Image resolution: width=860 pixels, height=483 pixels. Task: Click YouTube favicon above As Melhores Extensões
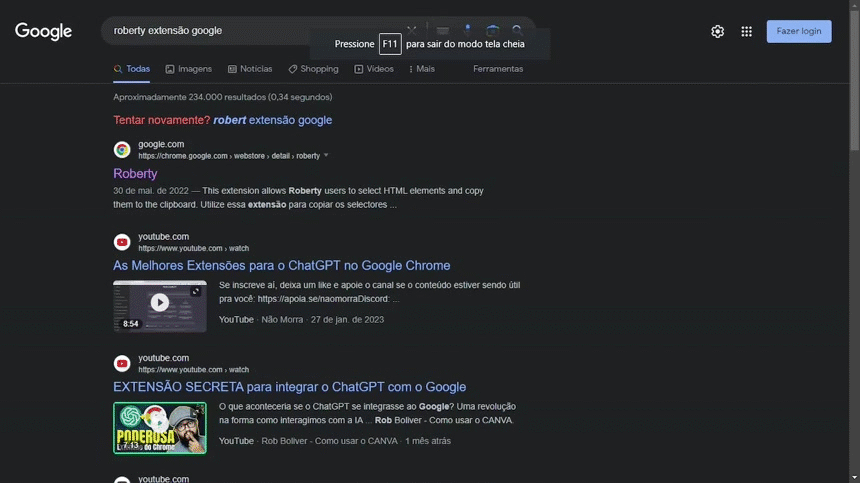coord(122,242)
